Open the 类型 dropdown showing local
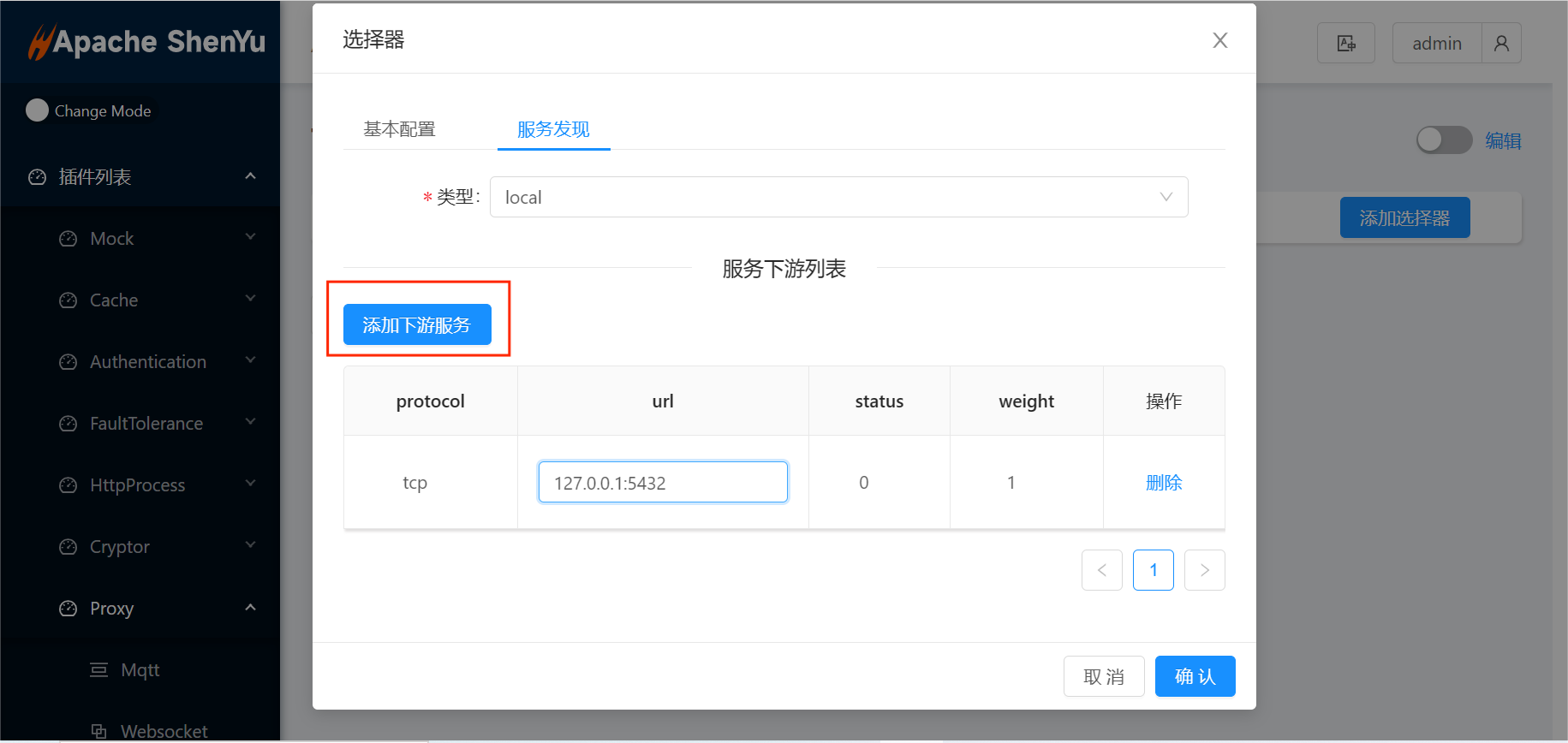Screen dimensions: 1568x743 838,197
